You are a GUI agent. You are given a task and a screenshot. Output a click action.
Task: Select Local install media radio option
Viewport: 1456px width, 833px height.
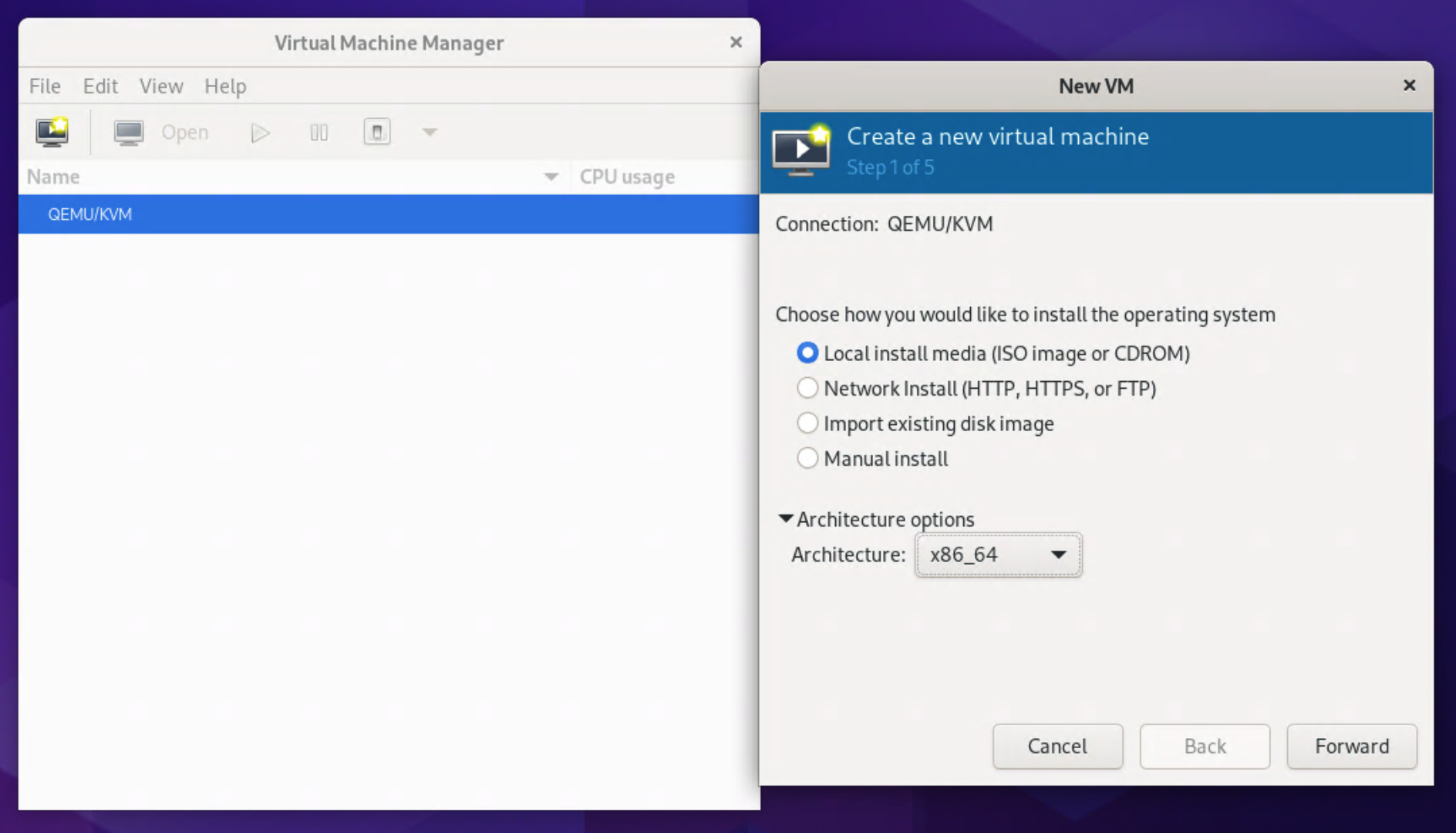807,353
